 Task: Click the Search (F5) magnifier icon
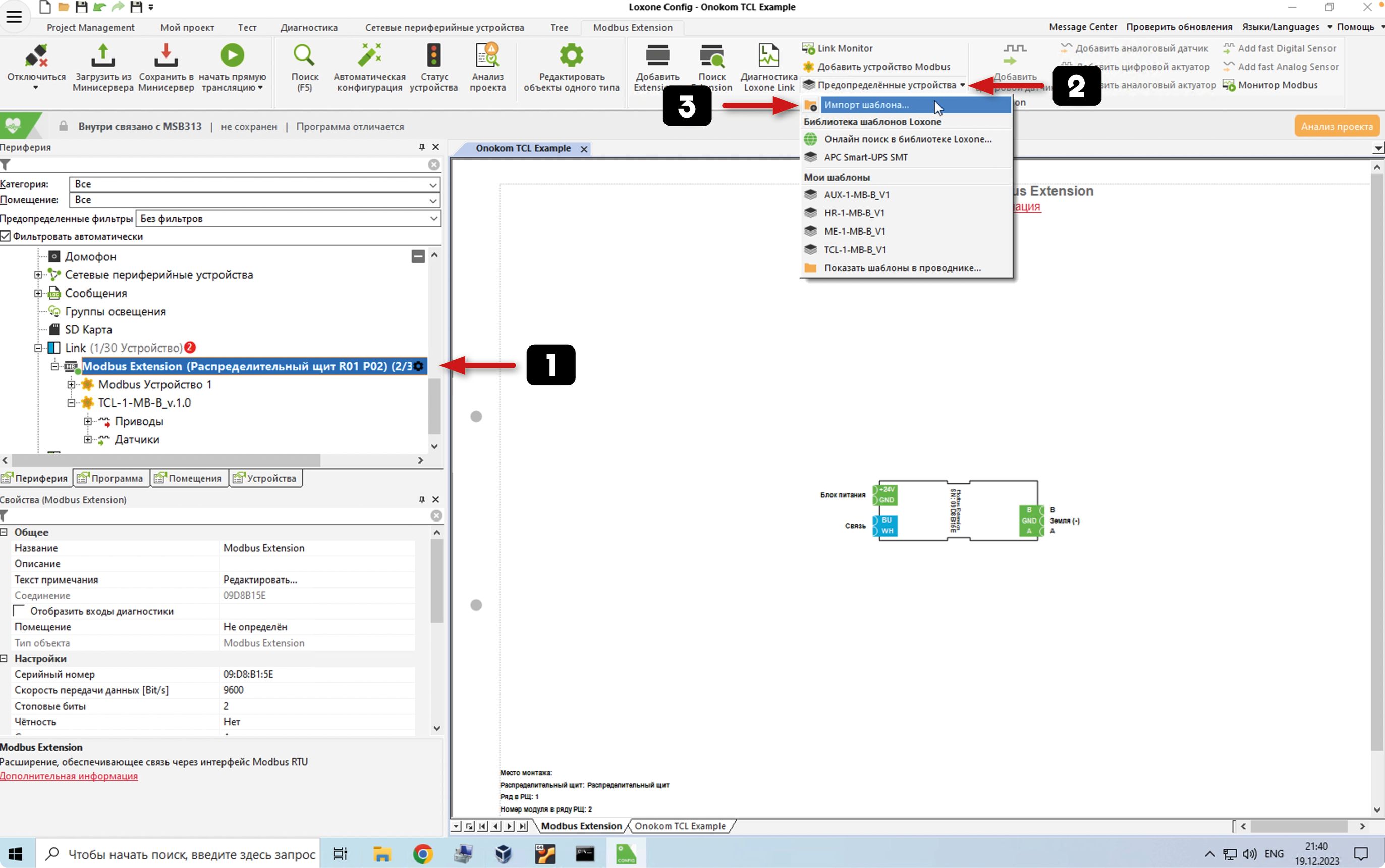click(304, 56)
